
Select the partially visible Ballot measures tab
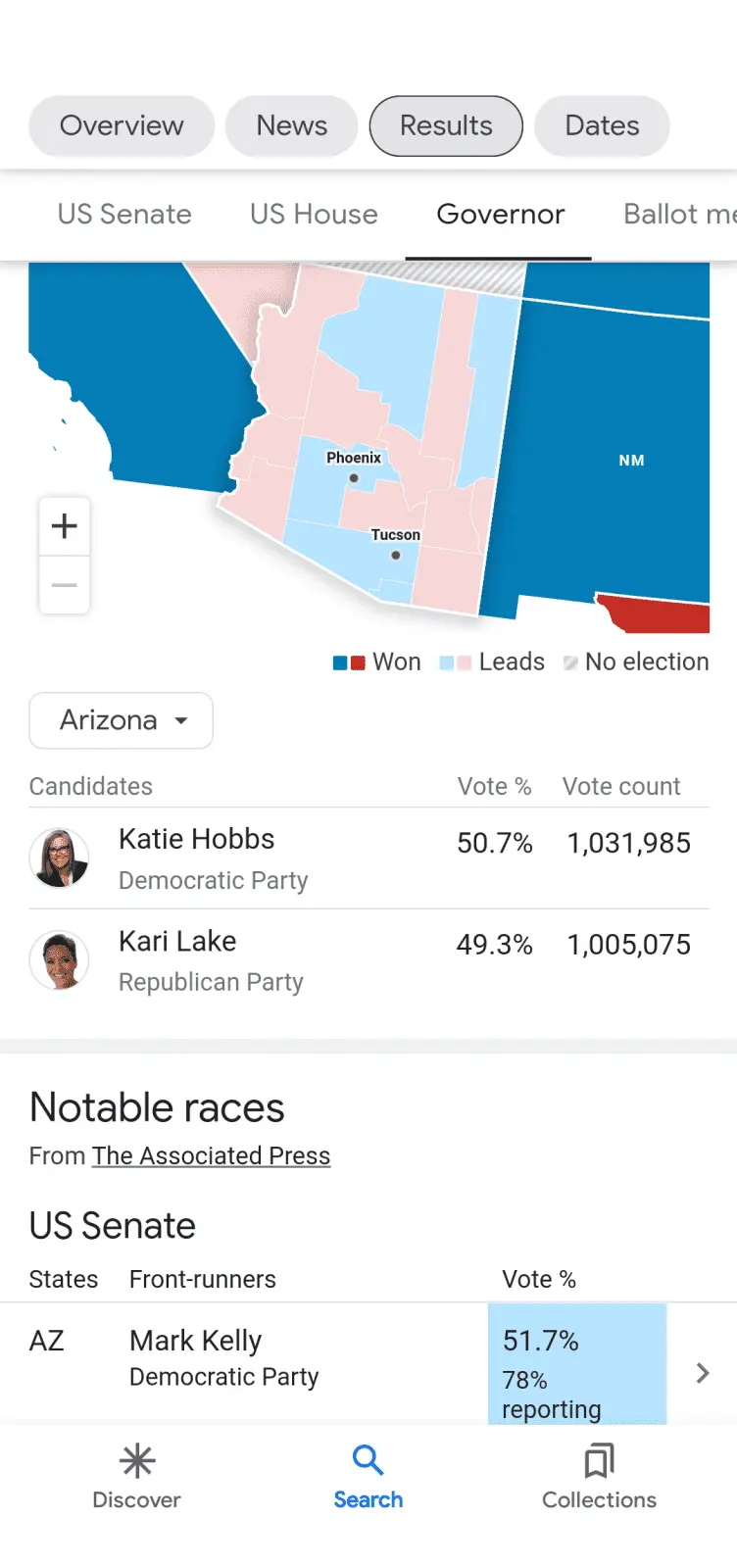[x=678, y=215]
